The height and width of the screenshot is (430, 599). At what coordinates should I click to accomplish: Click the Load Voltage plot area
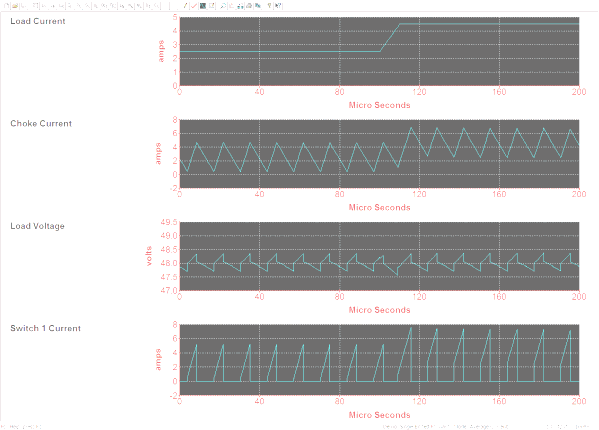(x=379, y=256)
